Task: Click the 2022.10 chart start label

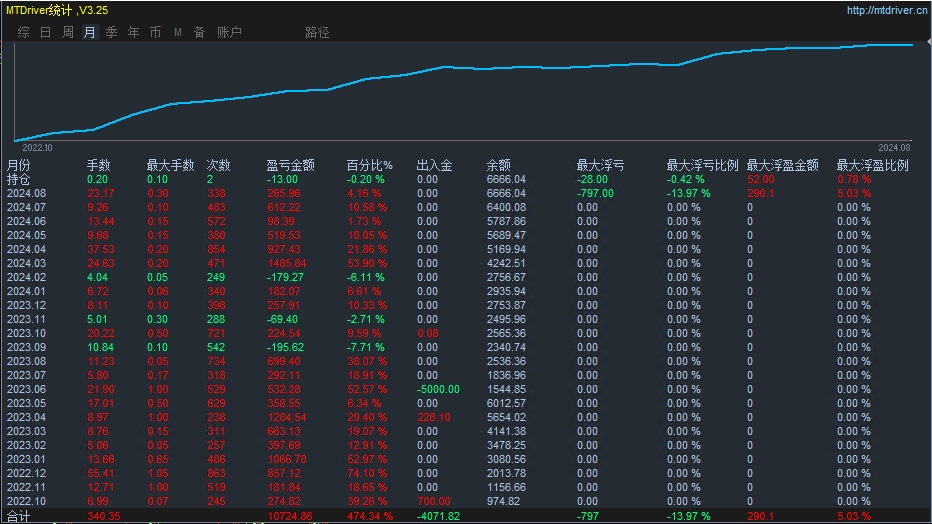Action: tap(37, 148)
